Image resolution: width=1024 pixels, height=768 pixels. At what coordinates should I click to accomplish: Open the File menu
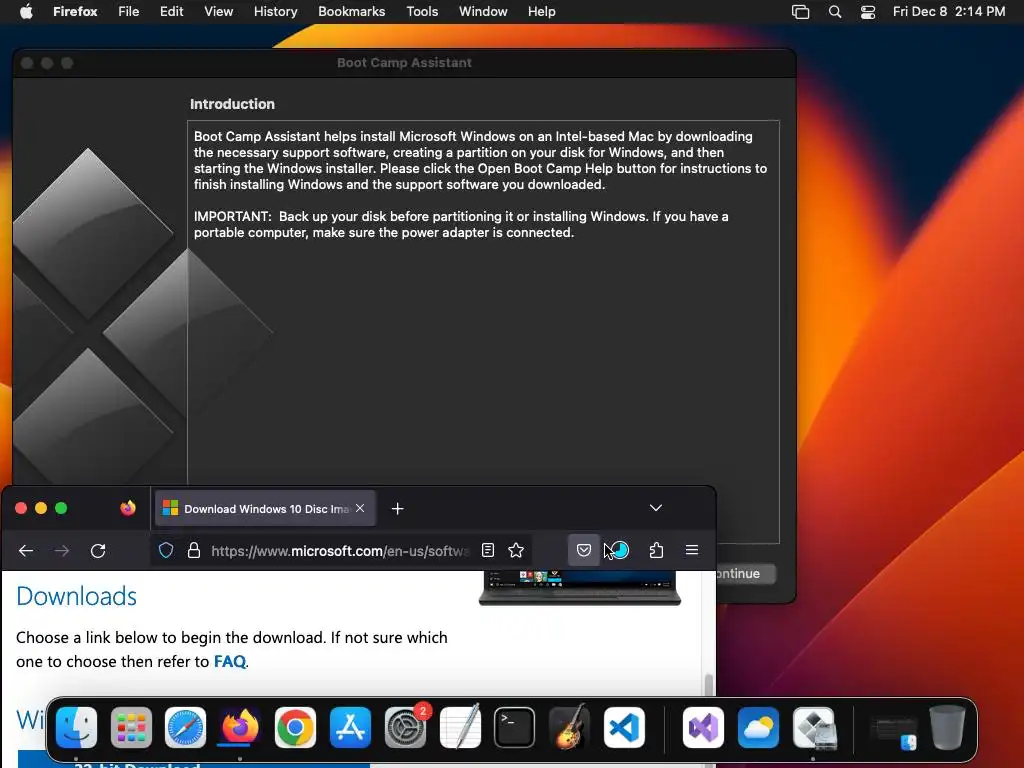pos(129,11)
